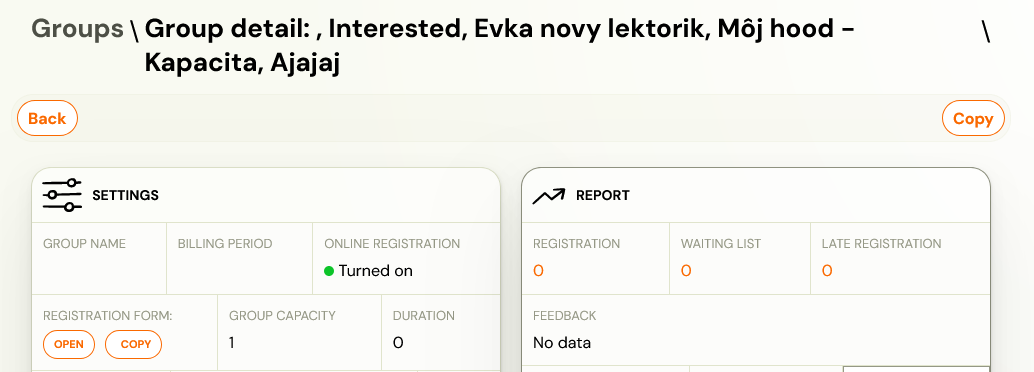Screen dimensions: 1034x372
Task: Click the Settings sliders icon
Action: pyautogui.click(x=62, y=195)
